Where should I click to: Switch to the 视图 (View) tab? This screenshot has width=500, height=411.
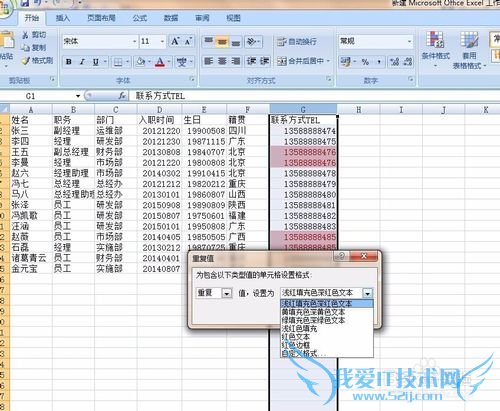pos(233,18)
